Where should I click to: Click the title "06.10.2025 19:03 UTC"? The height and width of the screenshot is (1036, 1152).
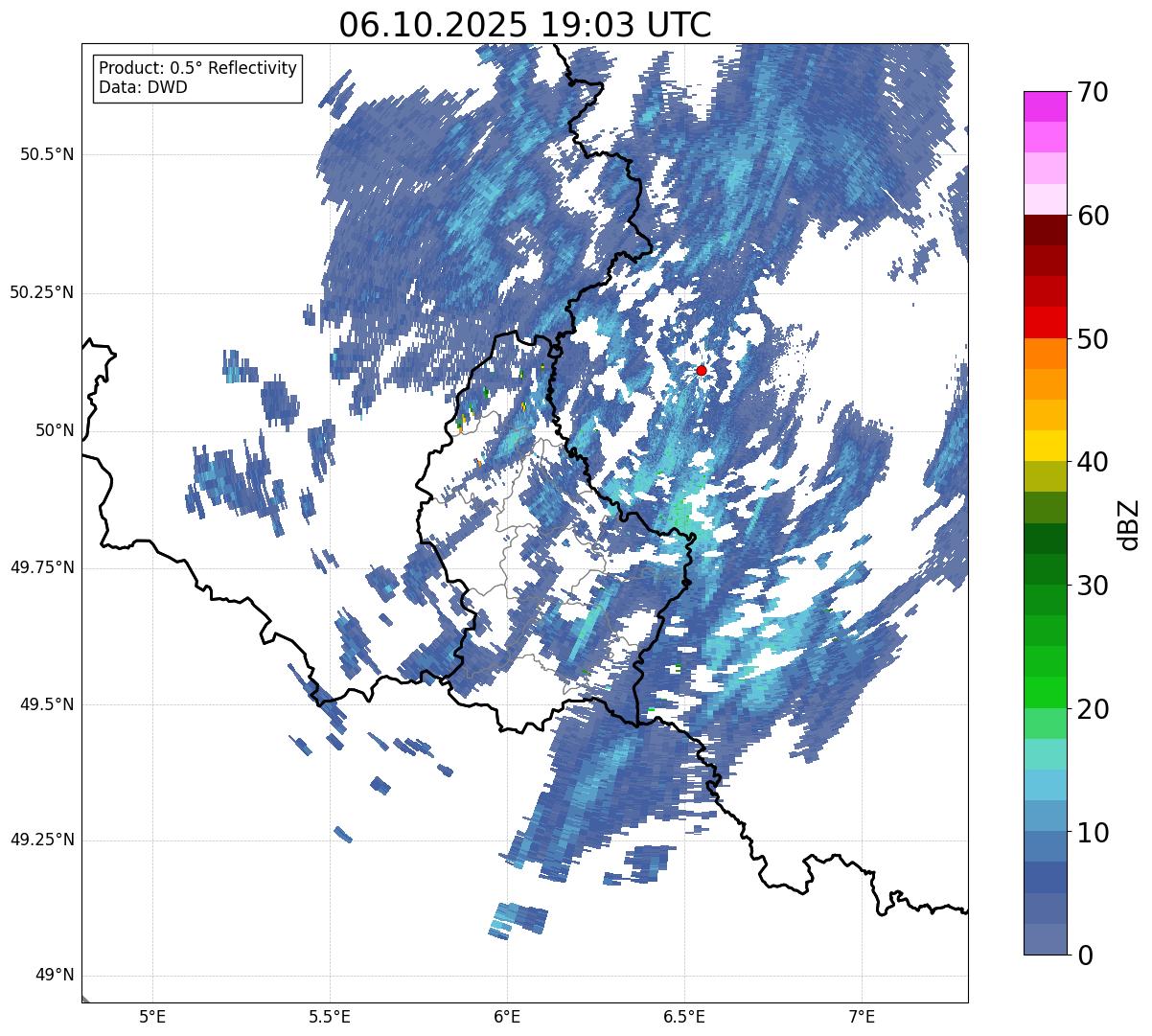pyautogui.click(x=525, y=25)
